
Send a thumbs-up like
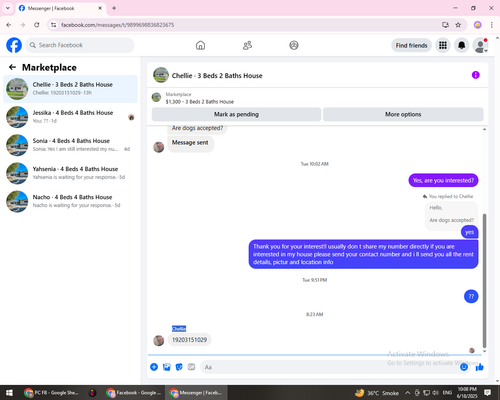(480, 367)
